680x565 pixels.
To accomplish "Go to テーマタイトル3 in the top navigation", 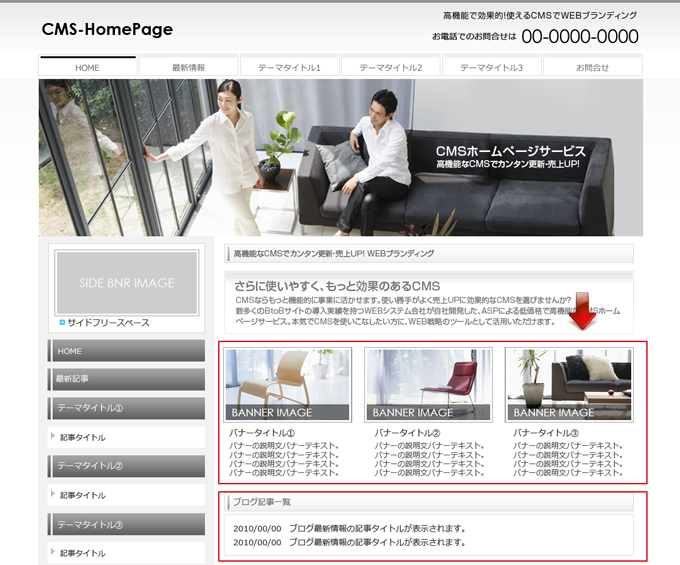I will point(491,67).
